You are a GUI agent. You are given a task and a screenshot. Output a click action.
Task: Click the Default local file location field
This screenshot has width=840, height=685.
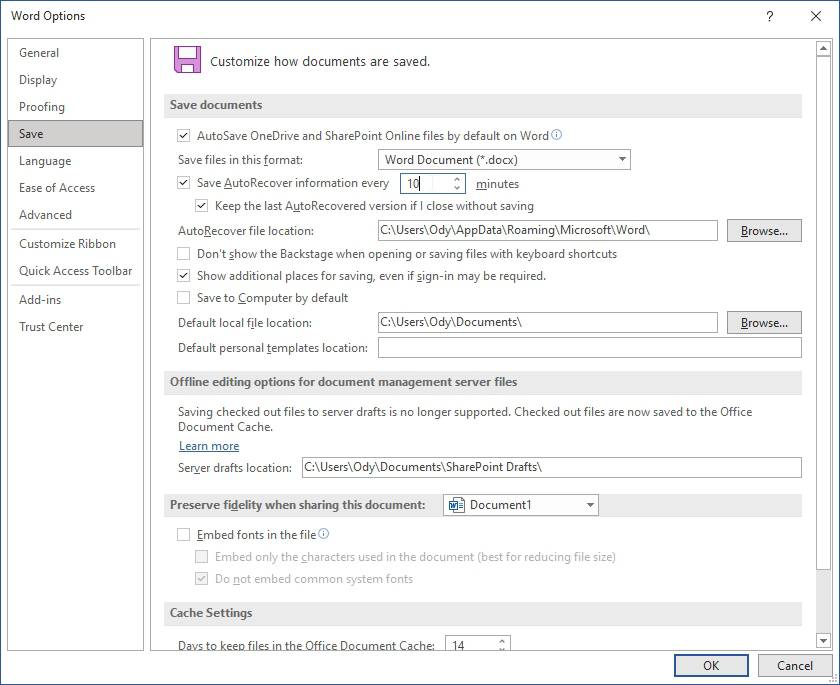pyautogui.click(x=548, y=322)
